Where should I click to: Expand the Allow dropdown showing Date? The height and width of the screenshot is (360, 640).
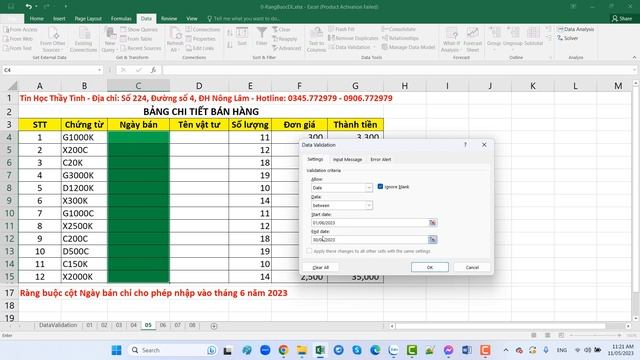click(x=369, y=188)
